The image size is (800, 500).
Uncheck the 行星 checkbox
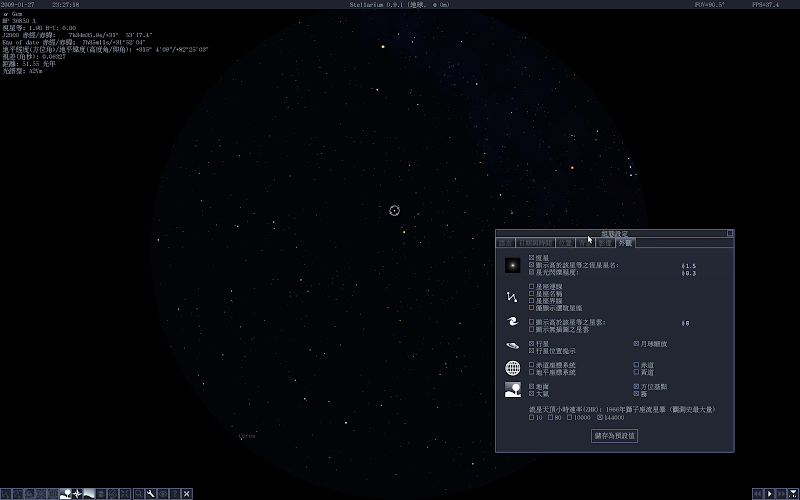tap(532, 344)
